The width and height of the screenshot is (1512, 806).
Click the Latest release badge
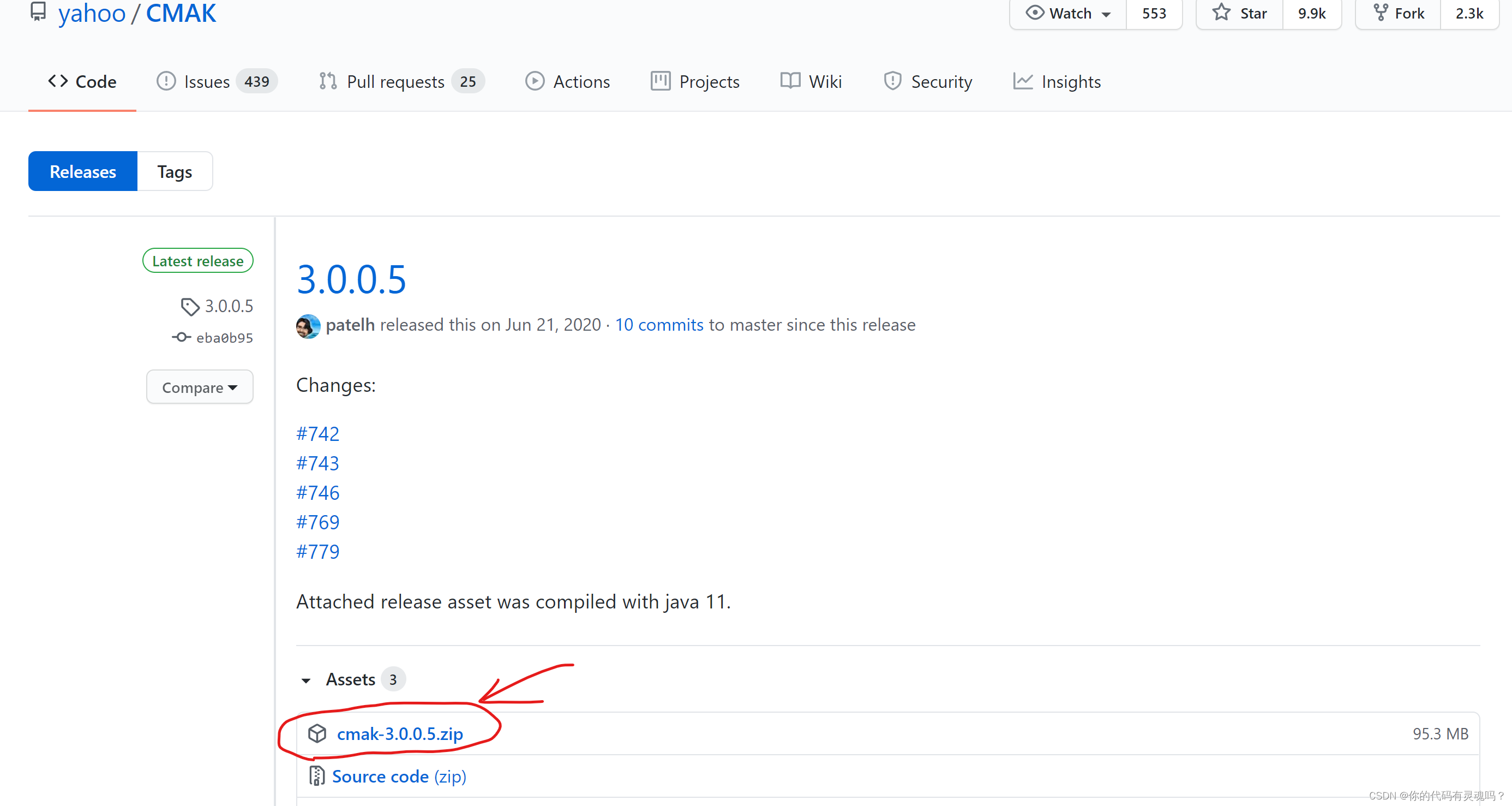[x=198, y=260]
